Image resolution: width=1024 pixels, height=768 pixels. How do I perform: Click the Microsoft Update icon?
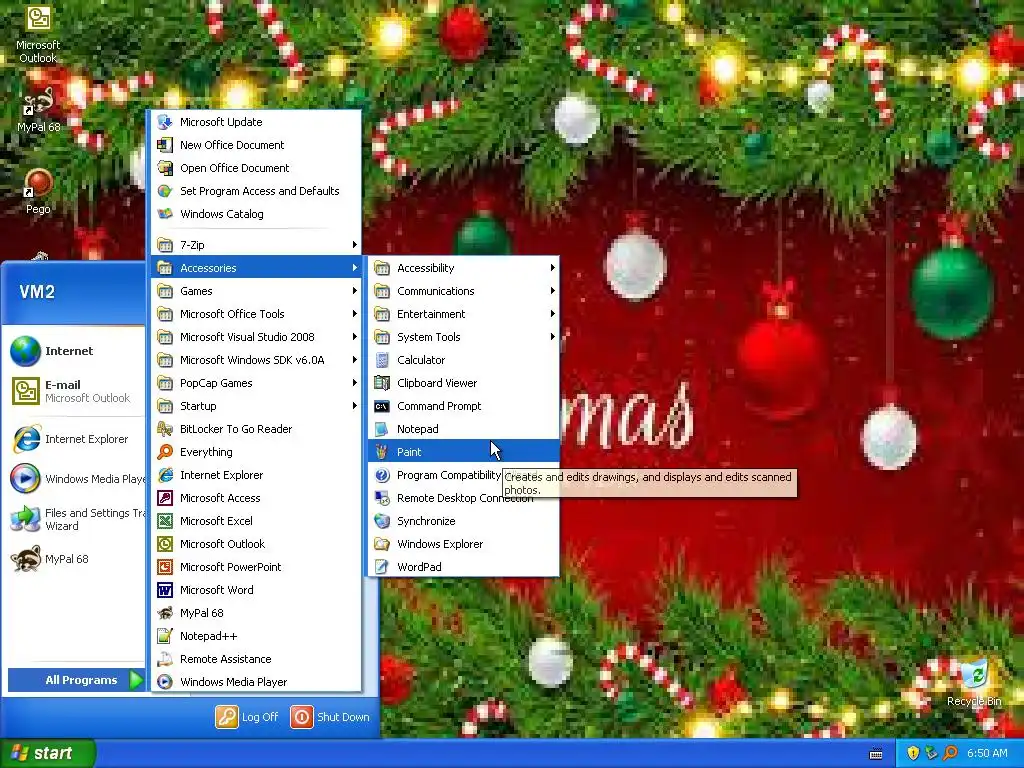pos(165,122)
